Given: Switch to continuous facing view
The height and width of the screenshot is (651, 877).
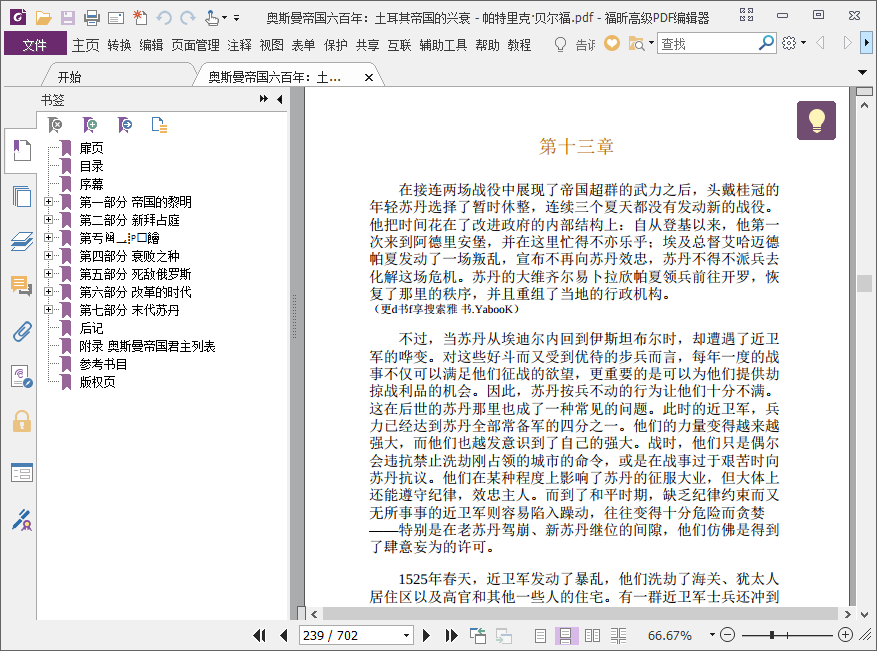Looking at the screenshot, I should [x=618, y=635].
